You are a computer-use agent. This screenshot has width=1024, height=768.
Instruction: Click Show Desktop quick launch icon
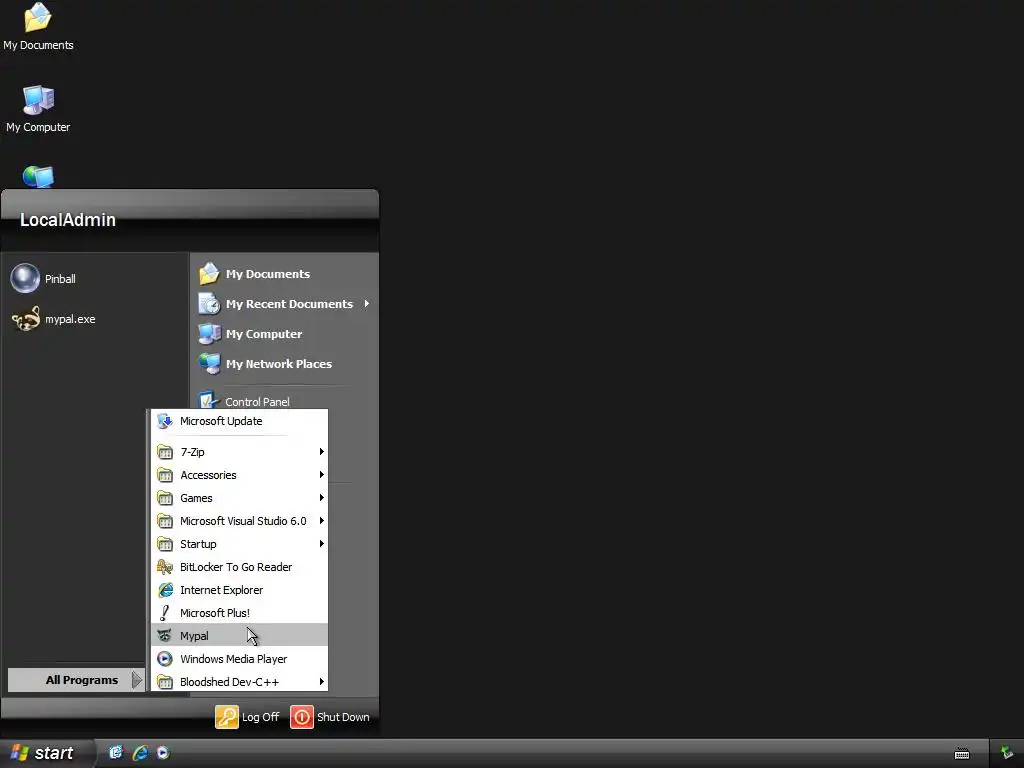click(116, 753)
